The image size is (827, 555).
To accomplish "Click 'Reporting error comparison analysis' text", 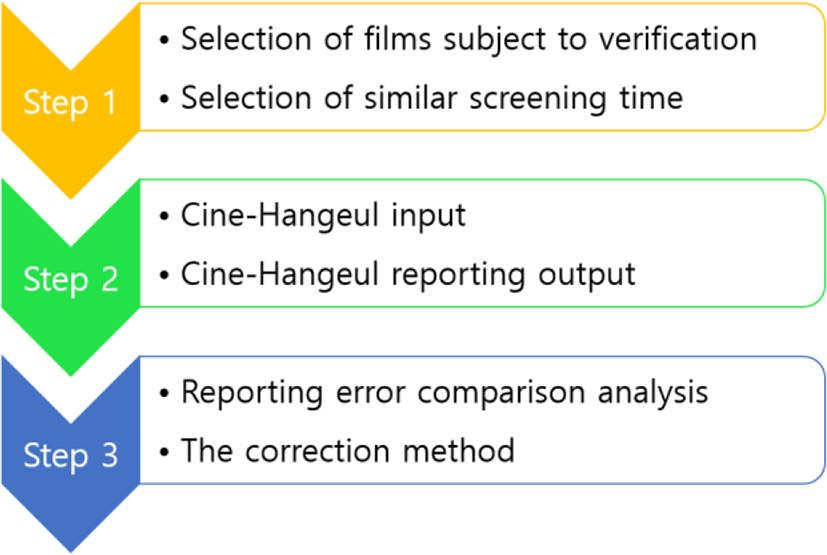I will [445, 392].
